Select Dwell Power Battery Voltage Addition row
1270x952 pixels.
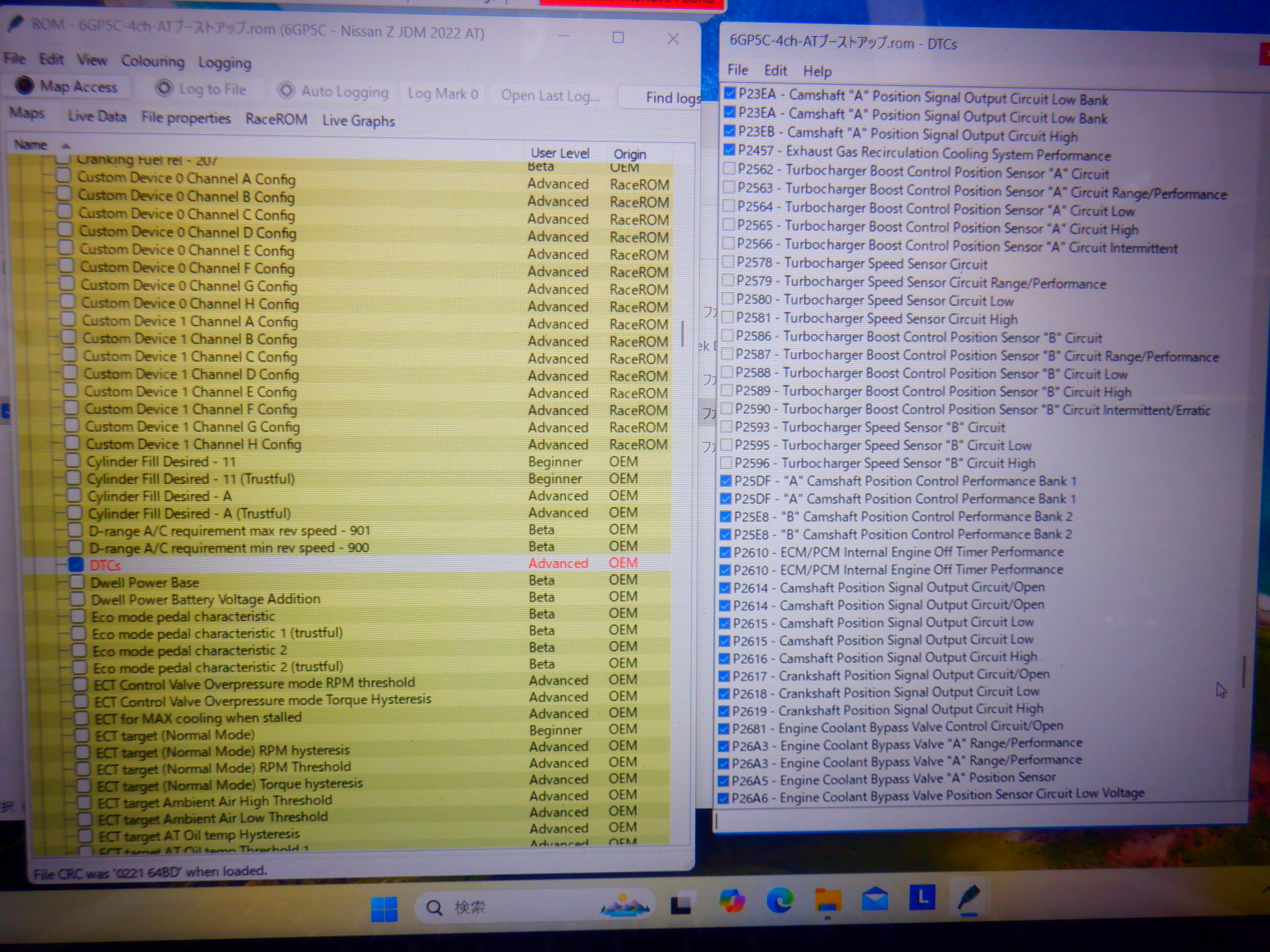tap(206, 599)
